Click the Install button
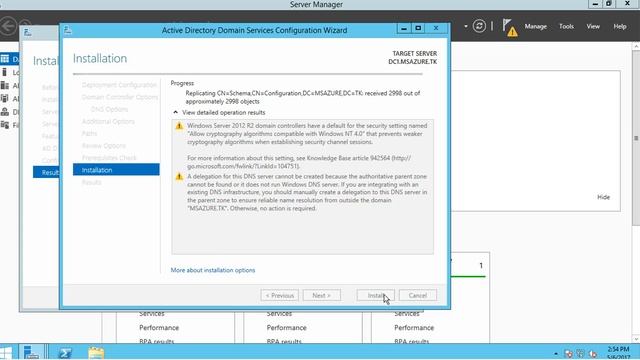 (376, 295)
